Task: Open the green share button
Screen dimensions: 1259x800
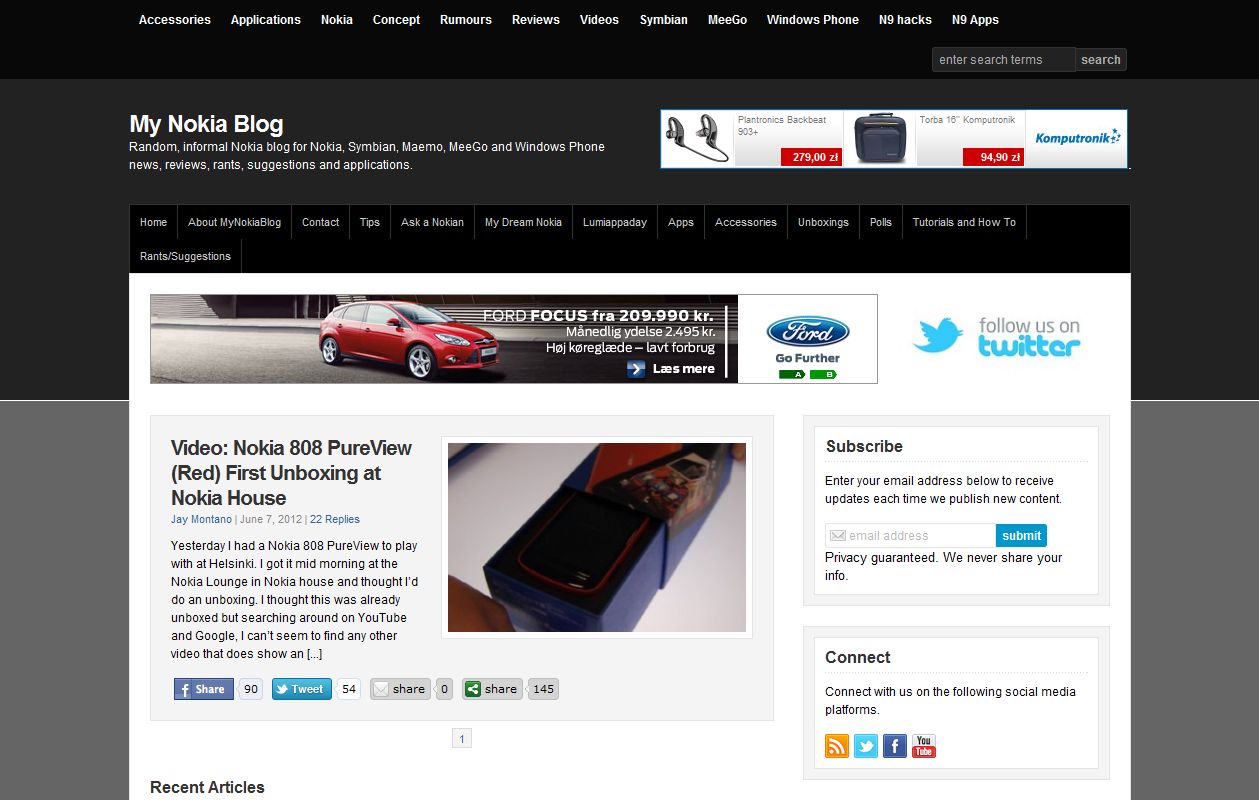Action: (492, 689)
